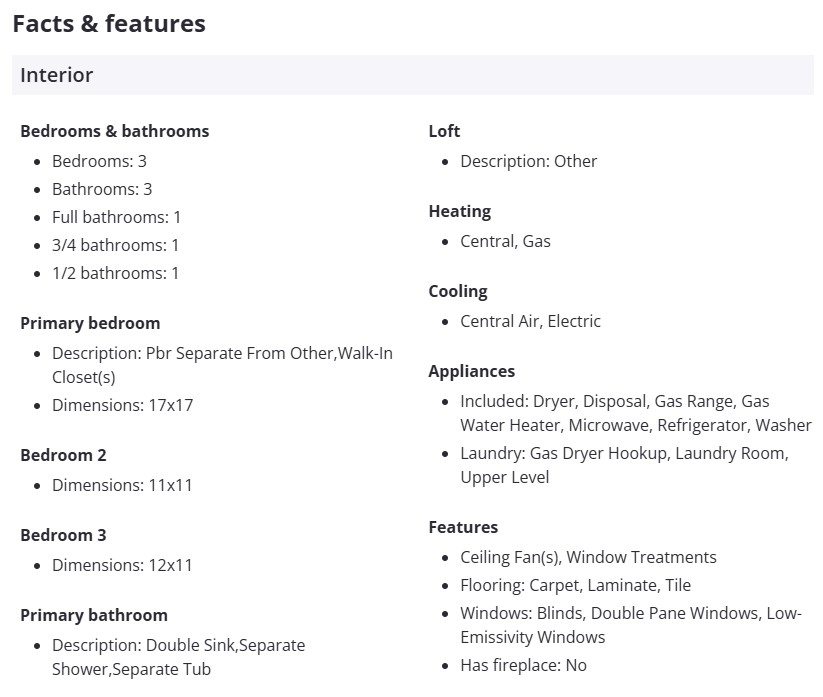Click the Bedrooms: 3 list item
The image size is (823, 697).
click(100, 161)
